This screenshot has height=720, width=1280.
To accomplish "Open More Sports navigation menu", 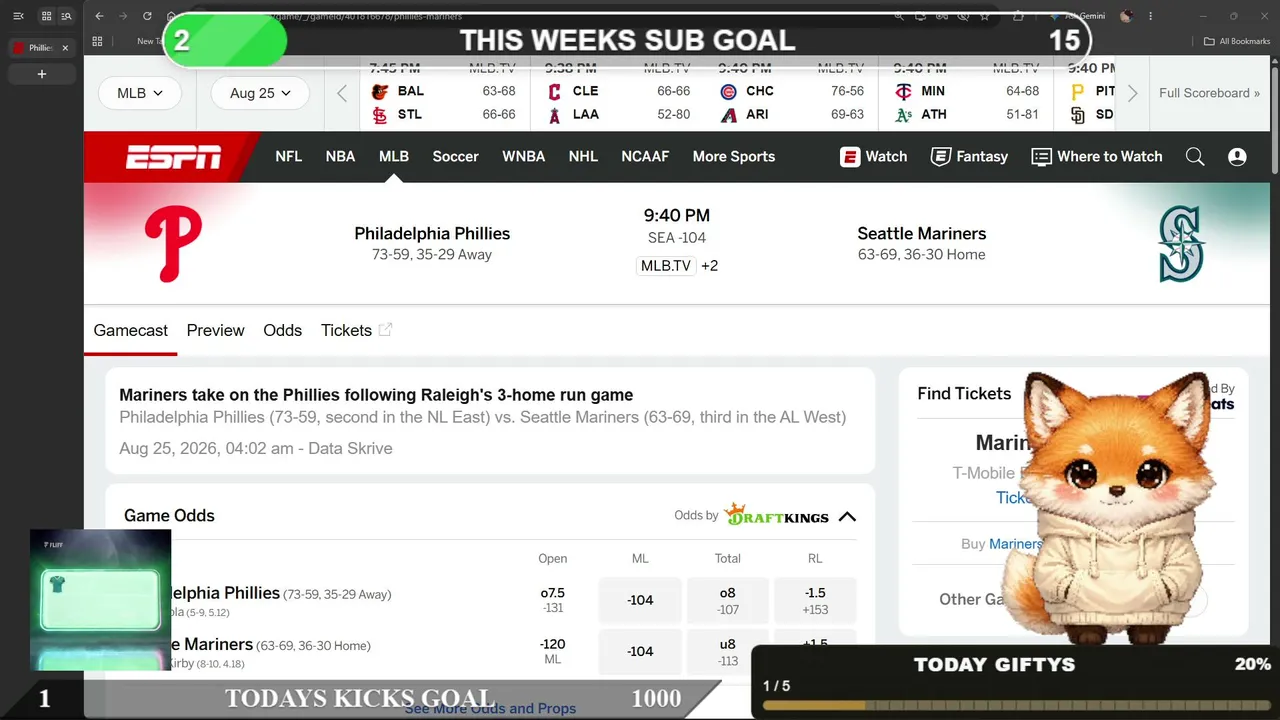I will pos(734,156).
